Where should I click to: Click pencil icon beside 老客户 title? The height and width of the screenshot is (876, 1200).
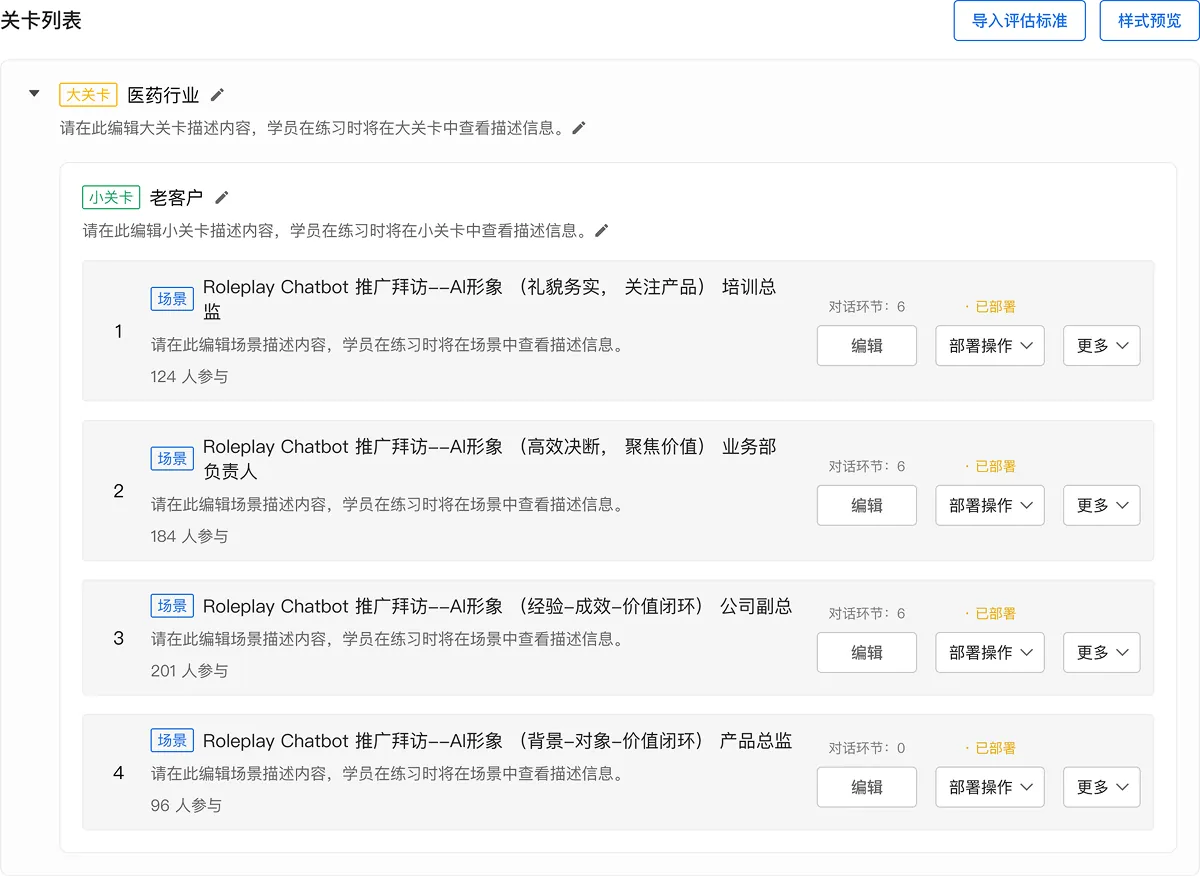tap(222, 197)
